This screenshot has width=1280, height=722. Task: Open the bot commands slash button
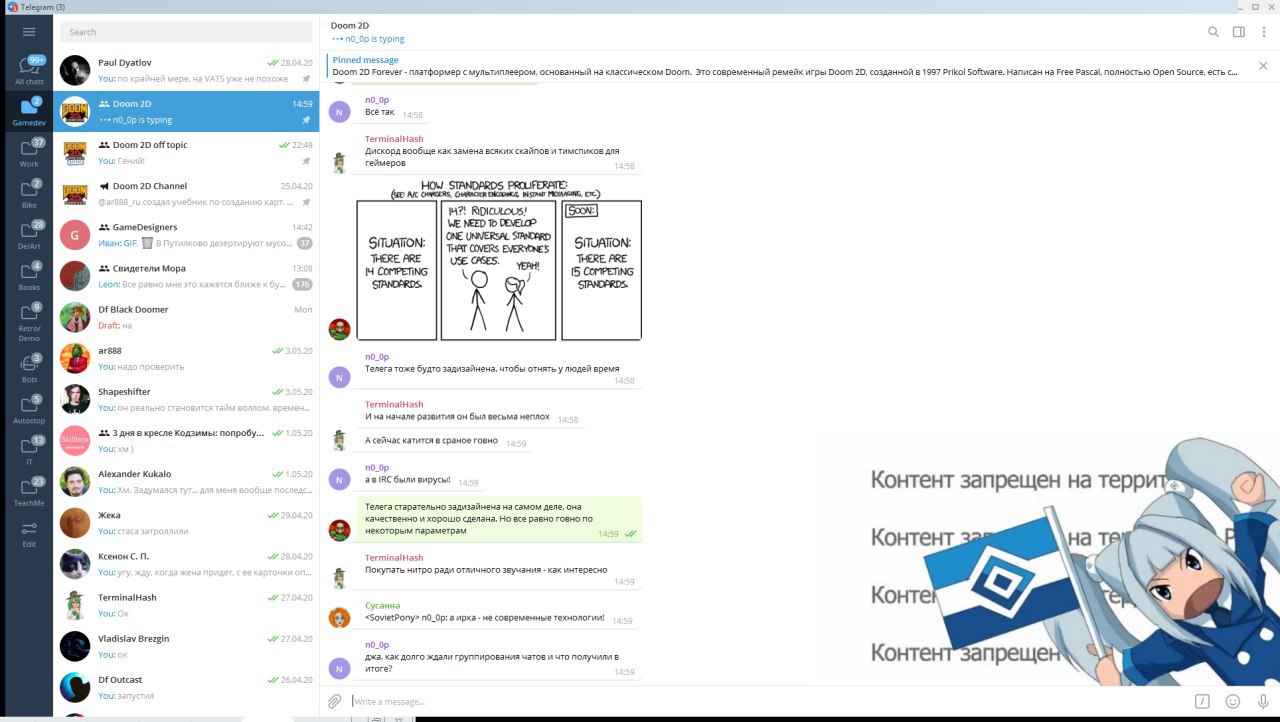pyautogui.click(x=1203, y=701)
